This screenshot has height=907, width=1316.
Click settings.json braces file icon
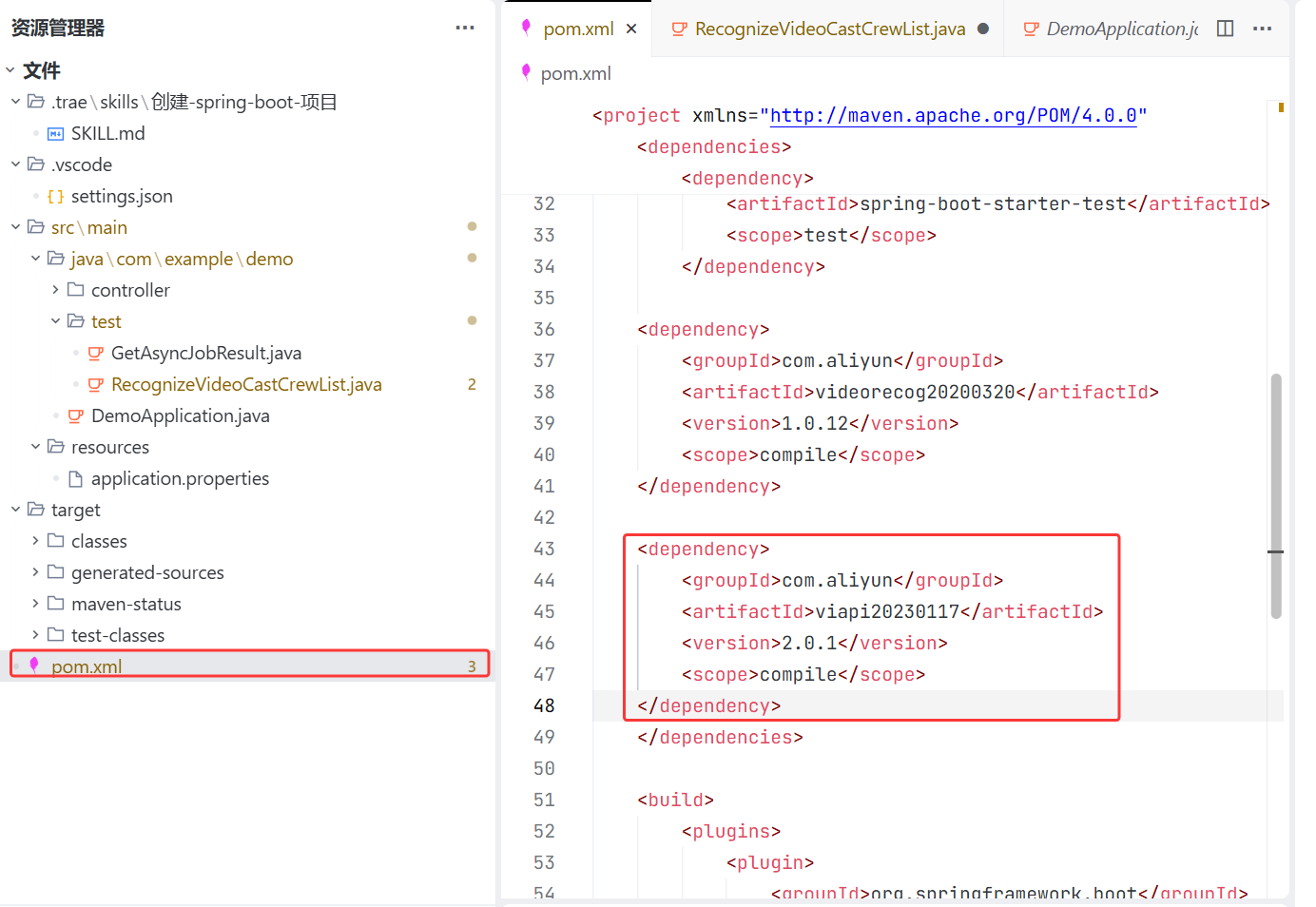pos(56,197)
